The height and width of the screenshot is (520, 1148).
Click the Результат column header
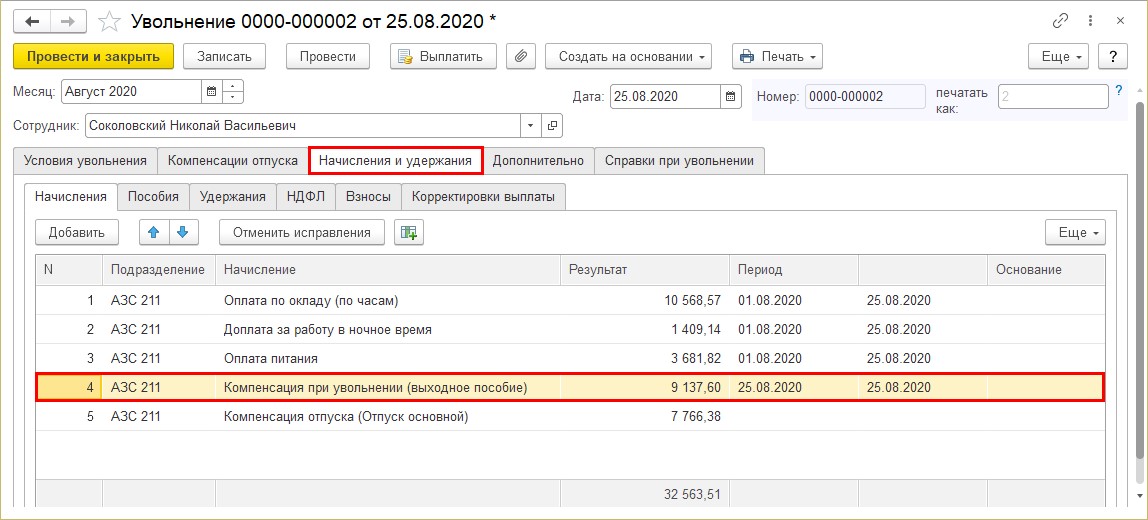(x=645, y=270)
